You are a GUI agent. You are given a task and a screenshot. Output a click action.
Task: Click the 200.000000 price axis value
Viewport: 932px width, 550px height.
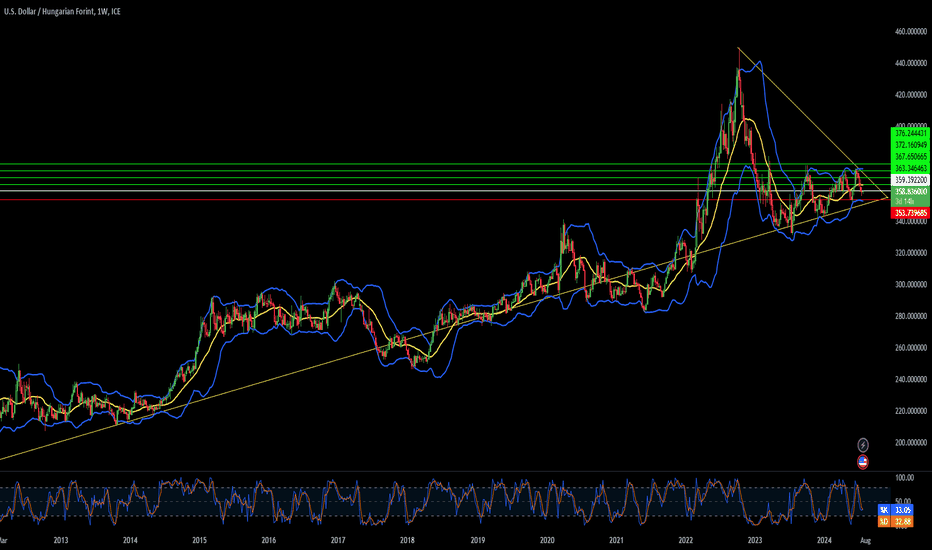[911, 442]
